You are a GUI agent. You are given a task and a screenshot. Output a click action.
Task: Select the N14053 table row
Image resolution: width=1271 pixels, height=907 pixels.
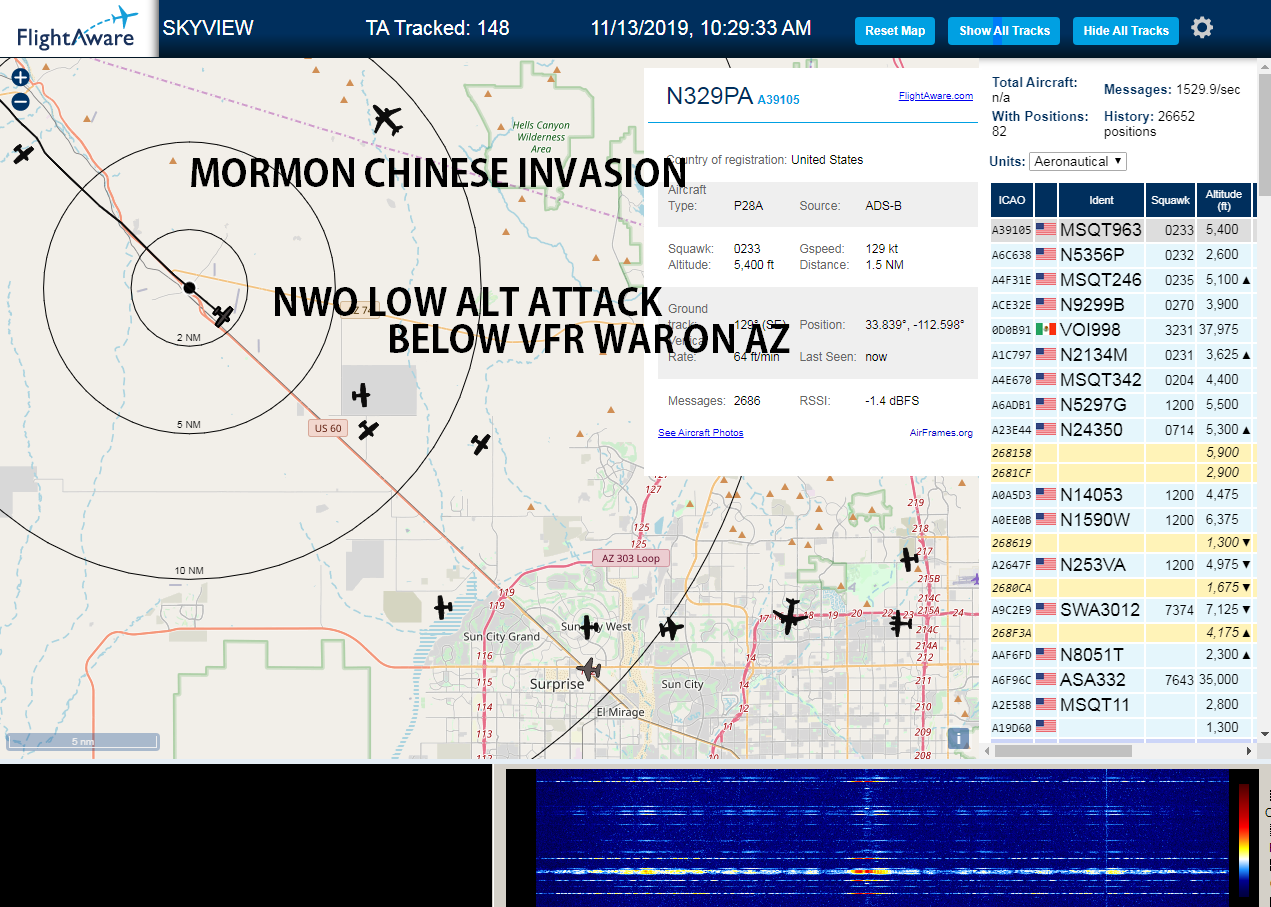tap(1122, 495)
